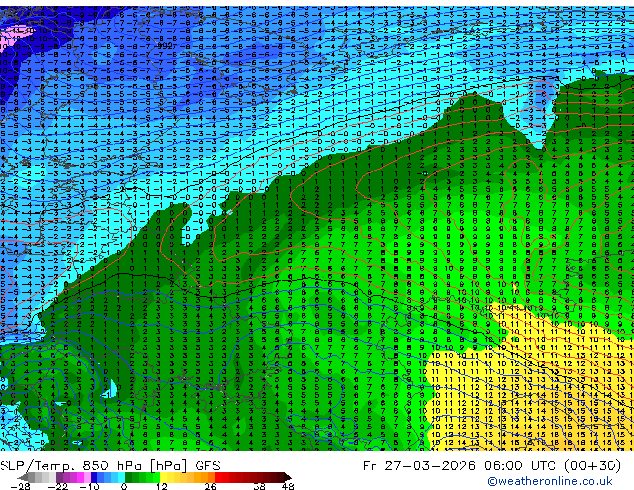Click the 'SLP/Temp. 850 hPa [hPa] GFS' title
The height and width of the screenshot is (490, 634).
(110, 466)
